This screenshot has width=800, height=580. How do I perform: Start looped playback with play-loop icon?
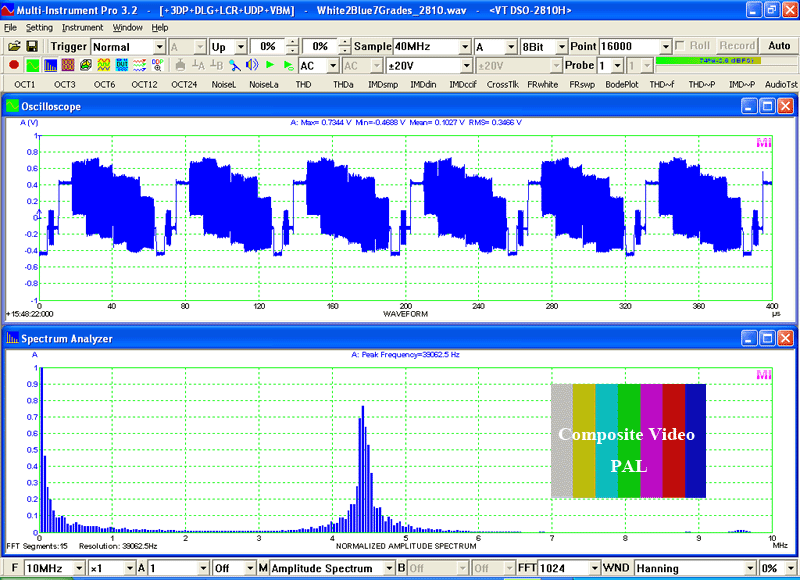click(288, 65)
